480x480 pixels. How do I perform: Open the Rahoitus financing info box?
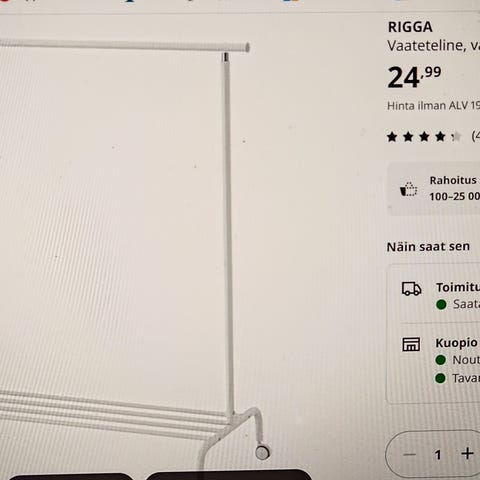[434, 189]
